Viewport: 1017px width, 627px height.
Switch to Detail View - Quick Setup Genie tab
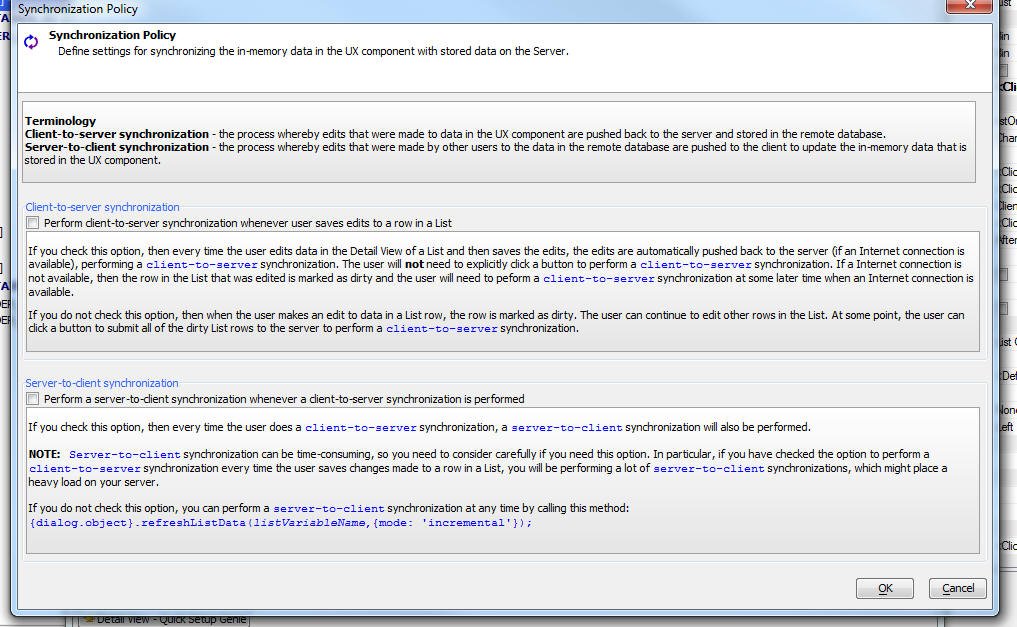coord(170,619)
